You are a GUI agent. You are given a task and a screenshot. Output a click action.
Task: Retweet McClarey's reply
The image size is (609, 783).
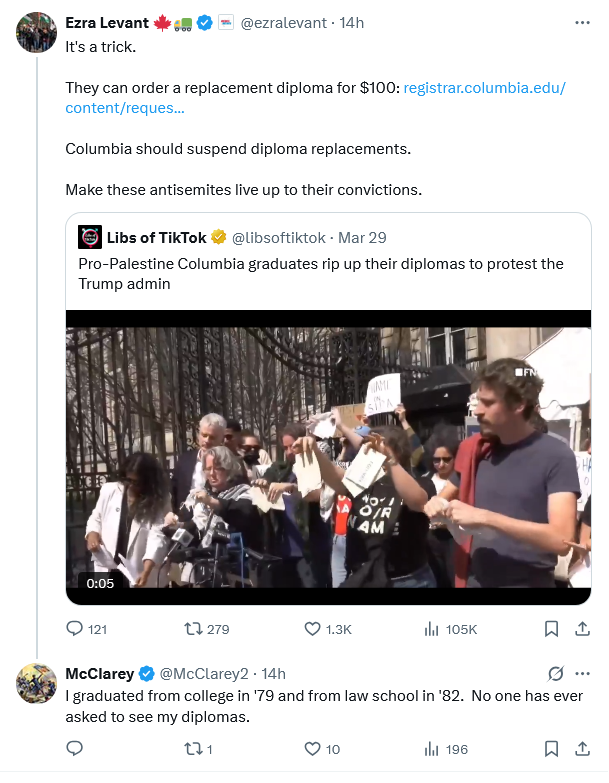click(193, 748)
